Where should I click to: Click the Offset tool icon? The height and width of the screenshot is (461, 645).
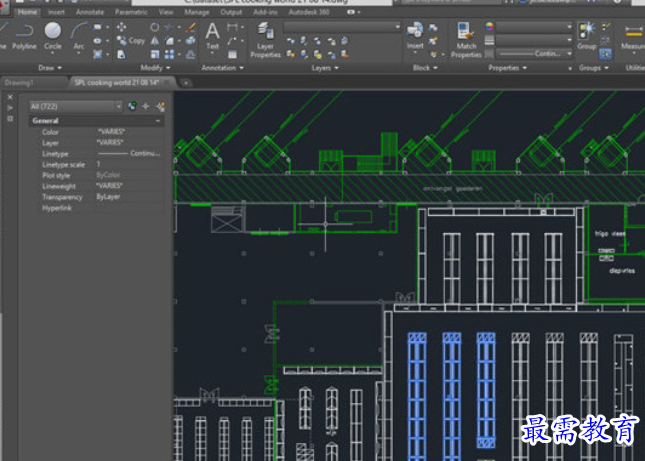(x=190, y=54)
